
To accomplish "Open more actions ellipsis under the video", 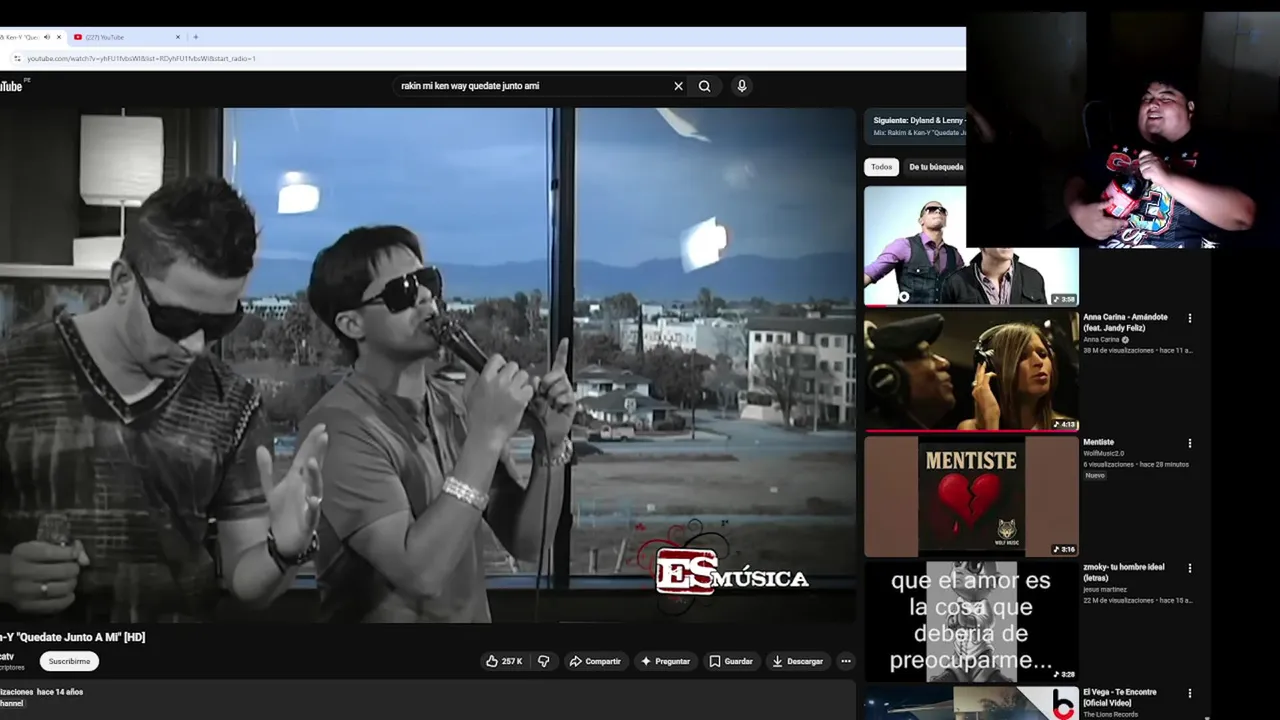I will pos(846,661).
